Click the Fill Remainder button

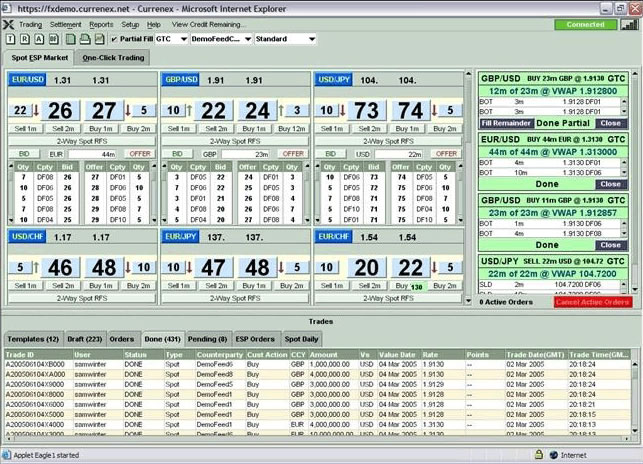(x=506, y=123)
